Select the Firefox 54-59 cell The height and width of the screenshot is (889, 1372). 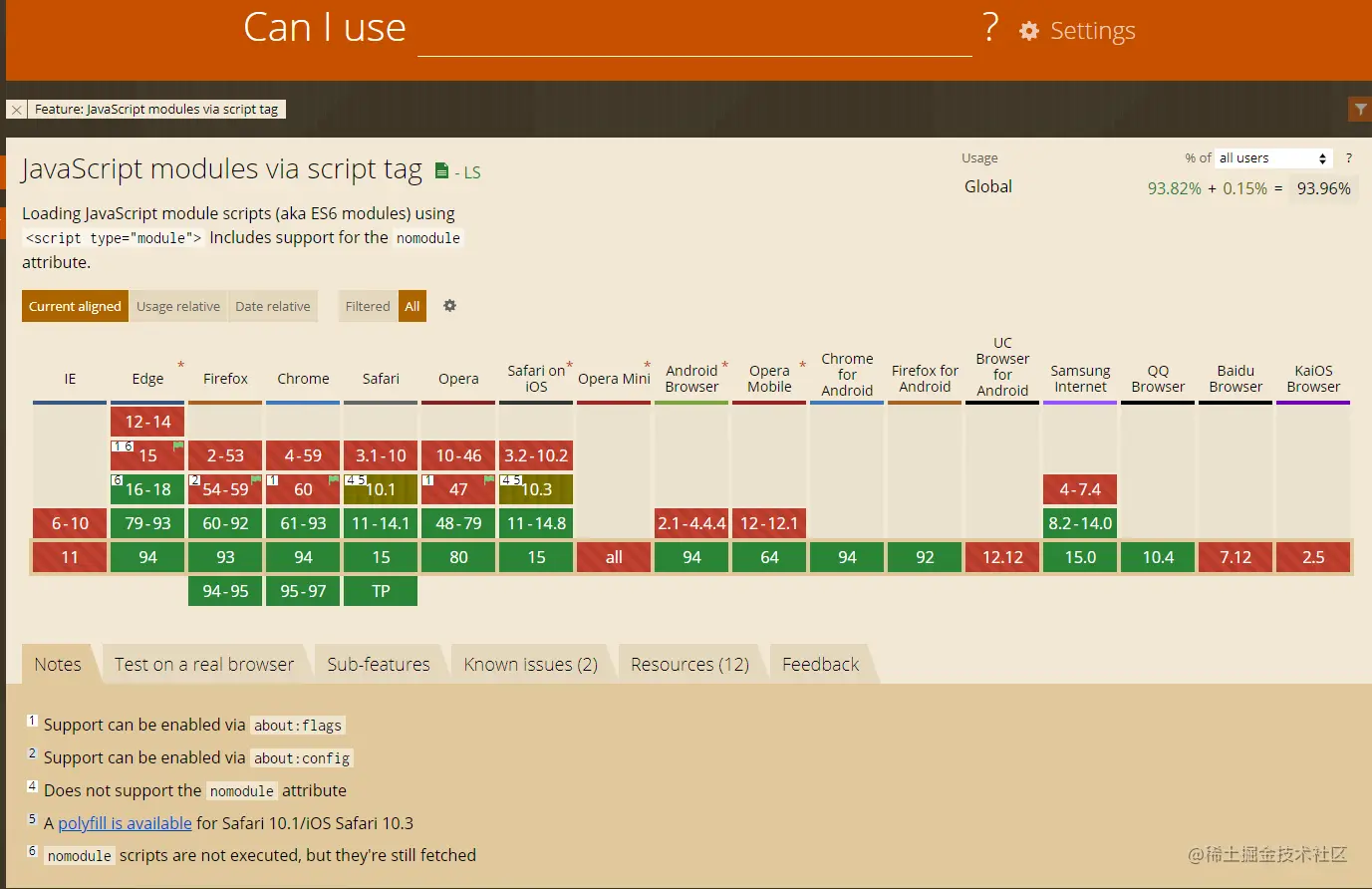coord(225,489)
